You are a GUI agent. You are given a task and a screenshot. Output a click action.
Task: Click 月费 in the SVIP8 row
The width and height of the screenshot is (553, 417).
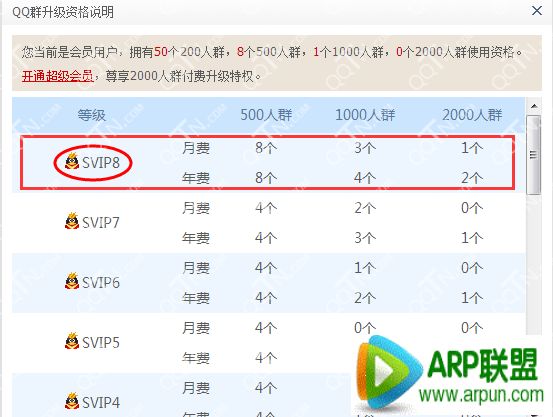click(x=196, y=148)
